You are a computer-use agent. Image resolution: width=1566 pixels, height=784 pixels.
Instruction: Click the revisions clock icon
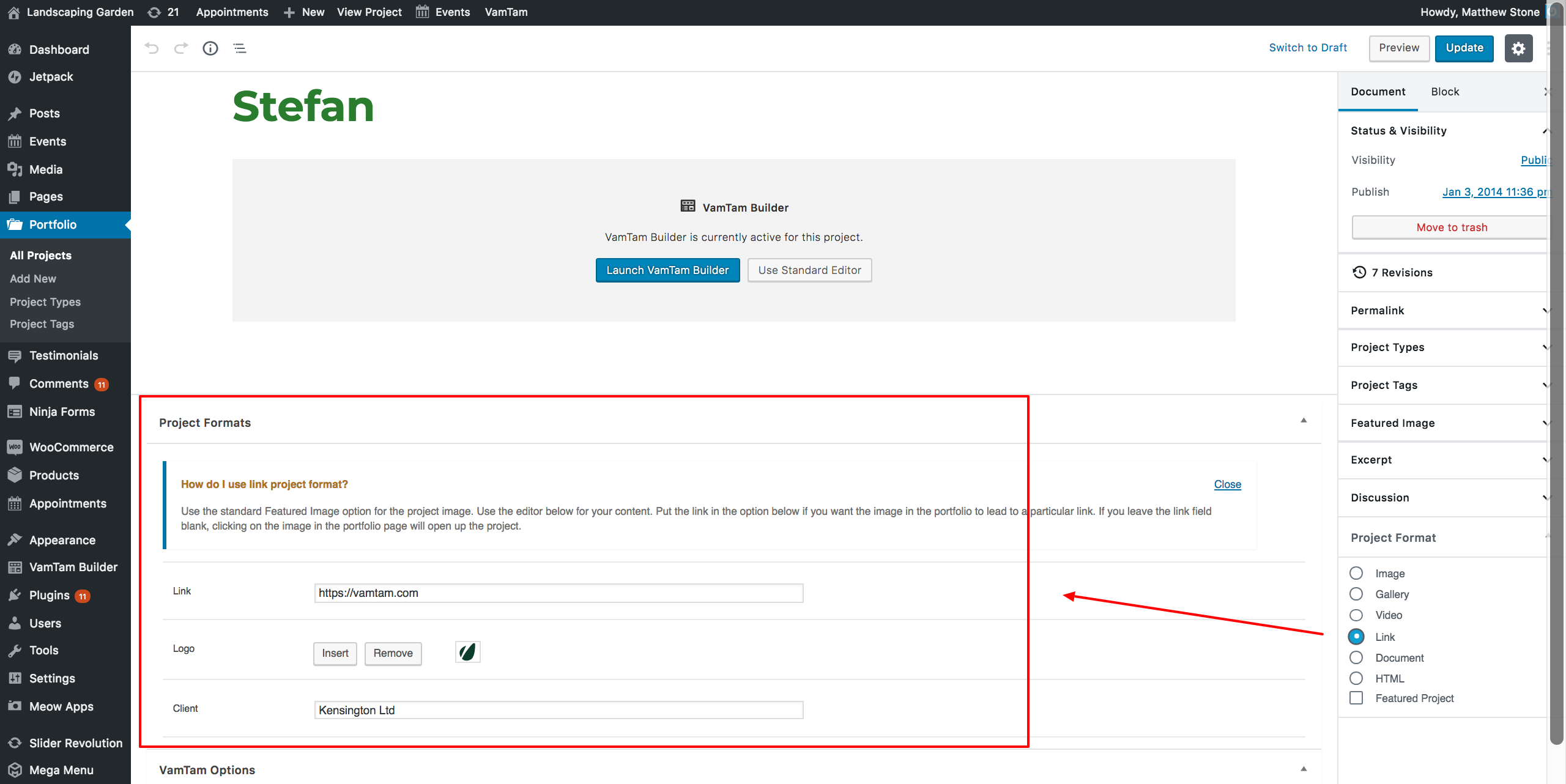coord(1359,272)
